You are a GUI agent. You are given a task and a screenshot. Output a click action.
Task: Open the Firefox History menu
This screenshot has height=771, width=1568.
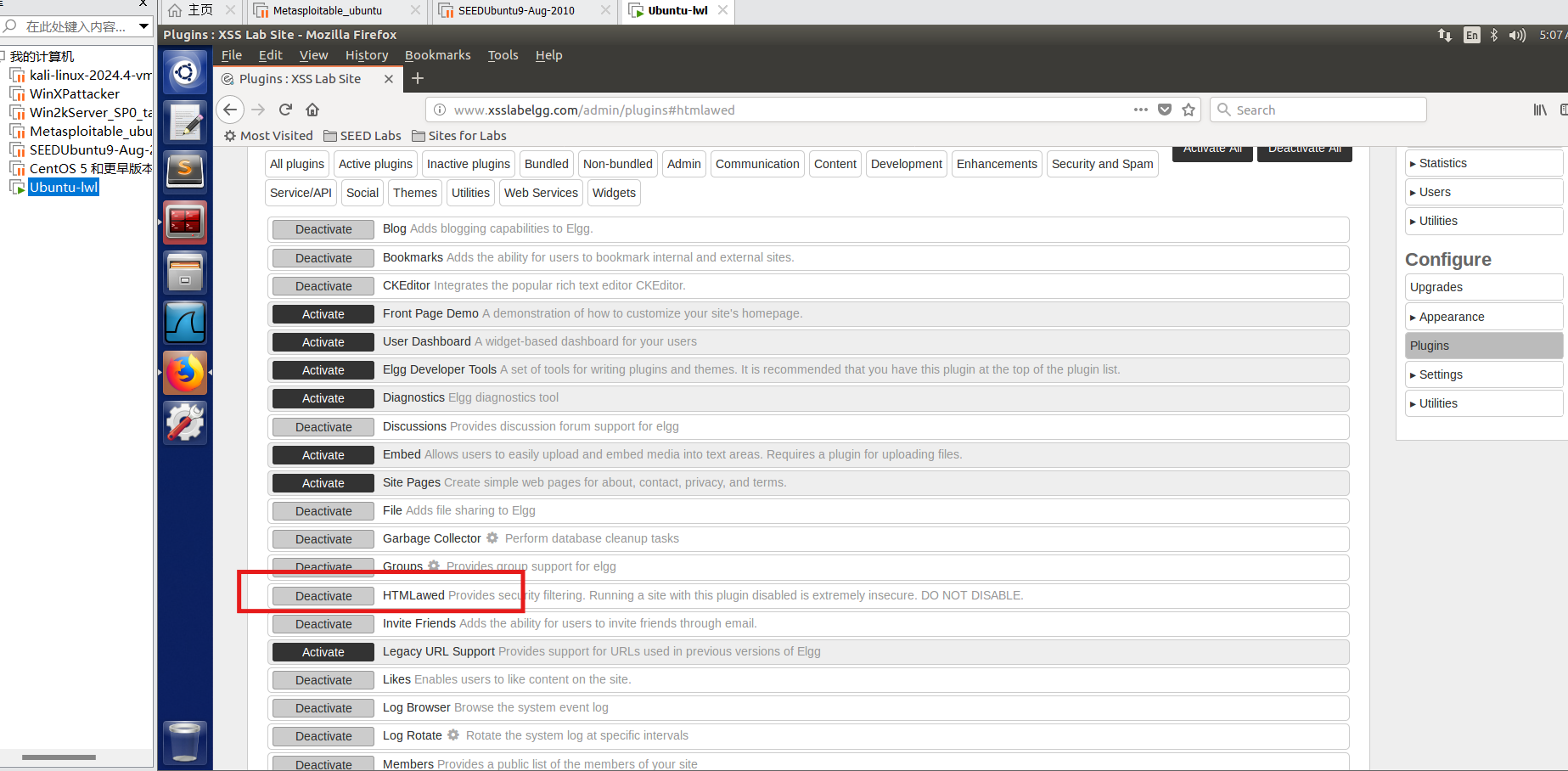(x=367, y=55)
